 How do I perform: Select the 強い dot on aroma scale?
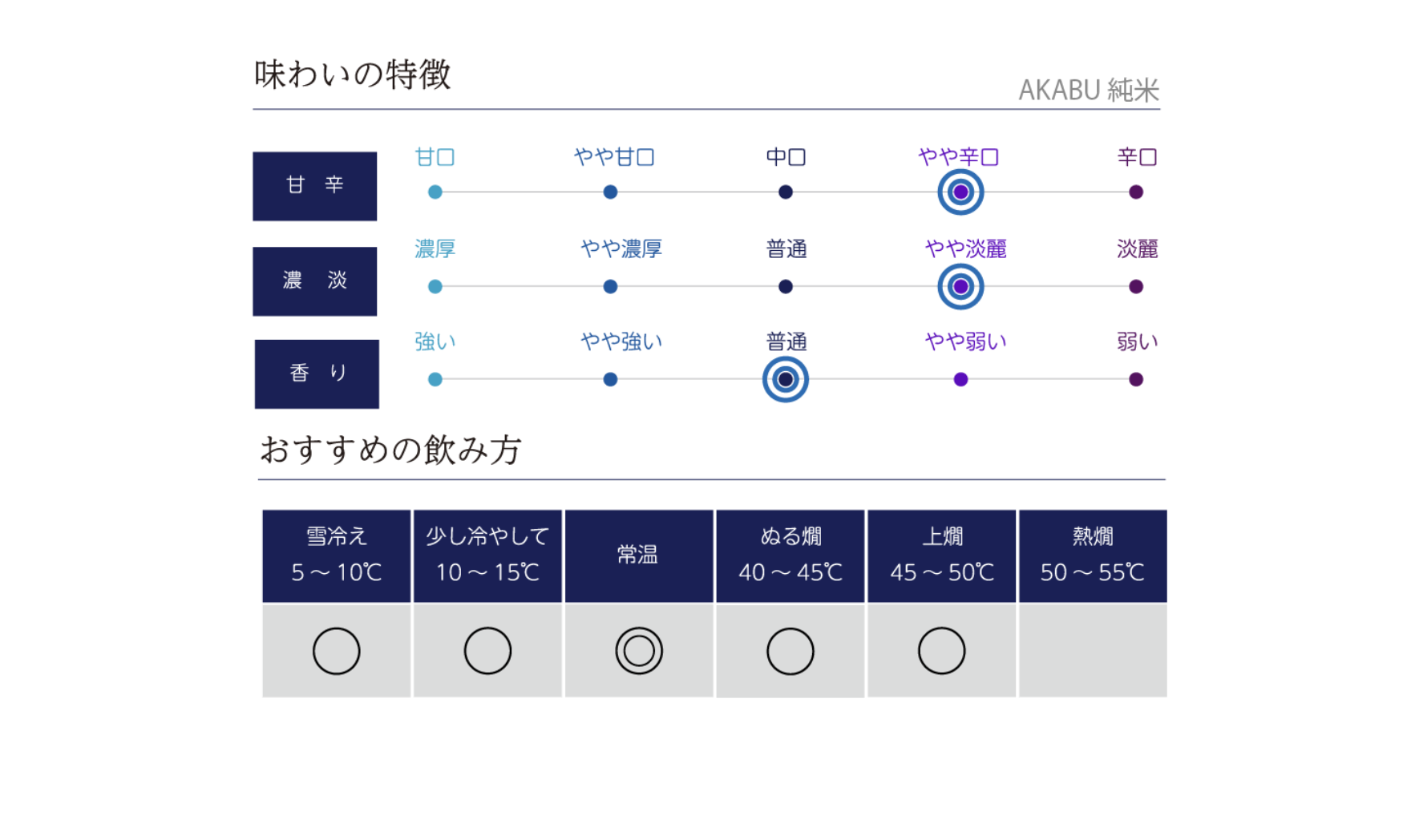pos(435,380)
